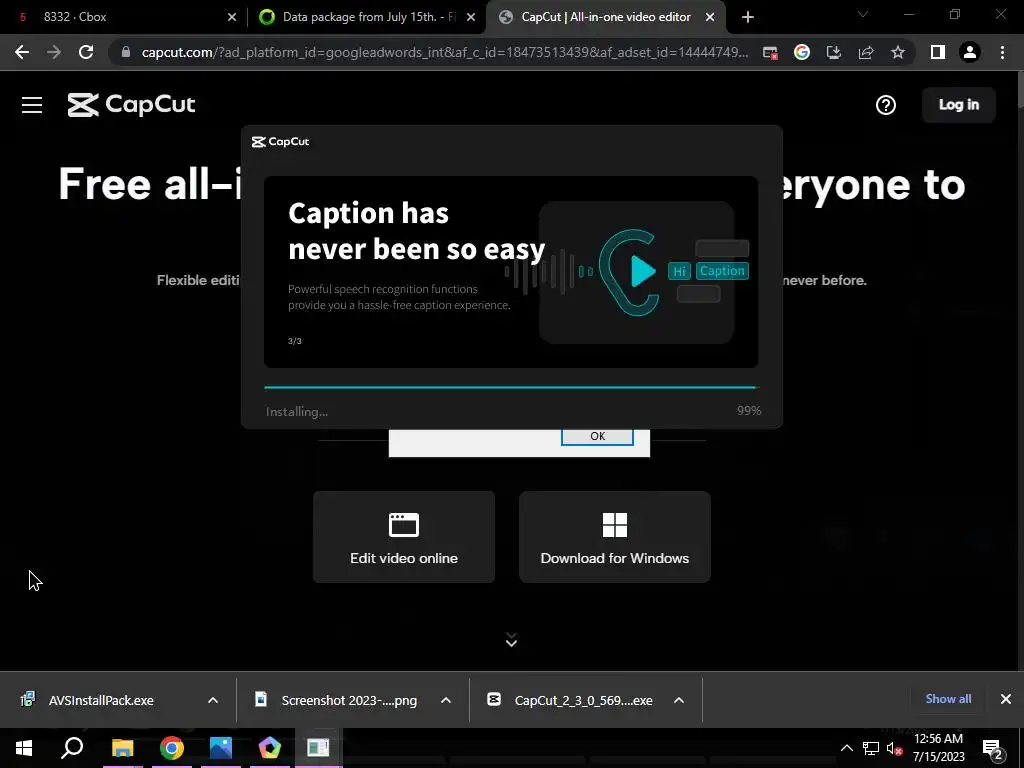
Task: Open the notification center icon
Action: [x=993, y=748]
